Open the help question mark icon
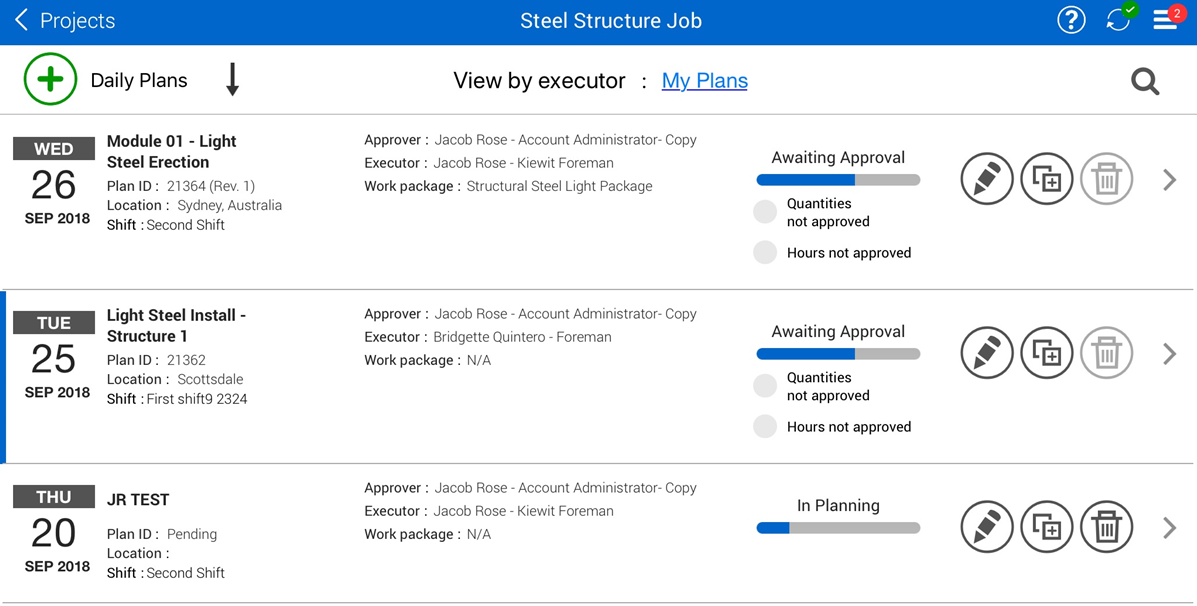The width and height of the screenshot is (1197, 606). (1071, 21)
